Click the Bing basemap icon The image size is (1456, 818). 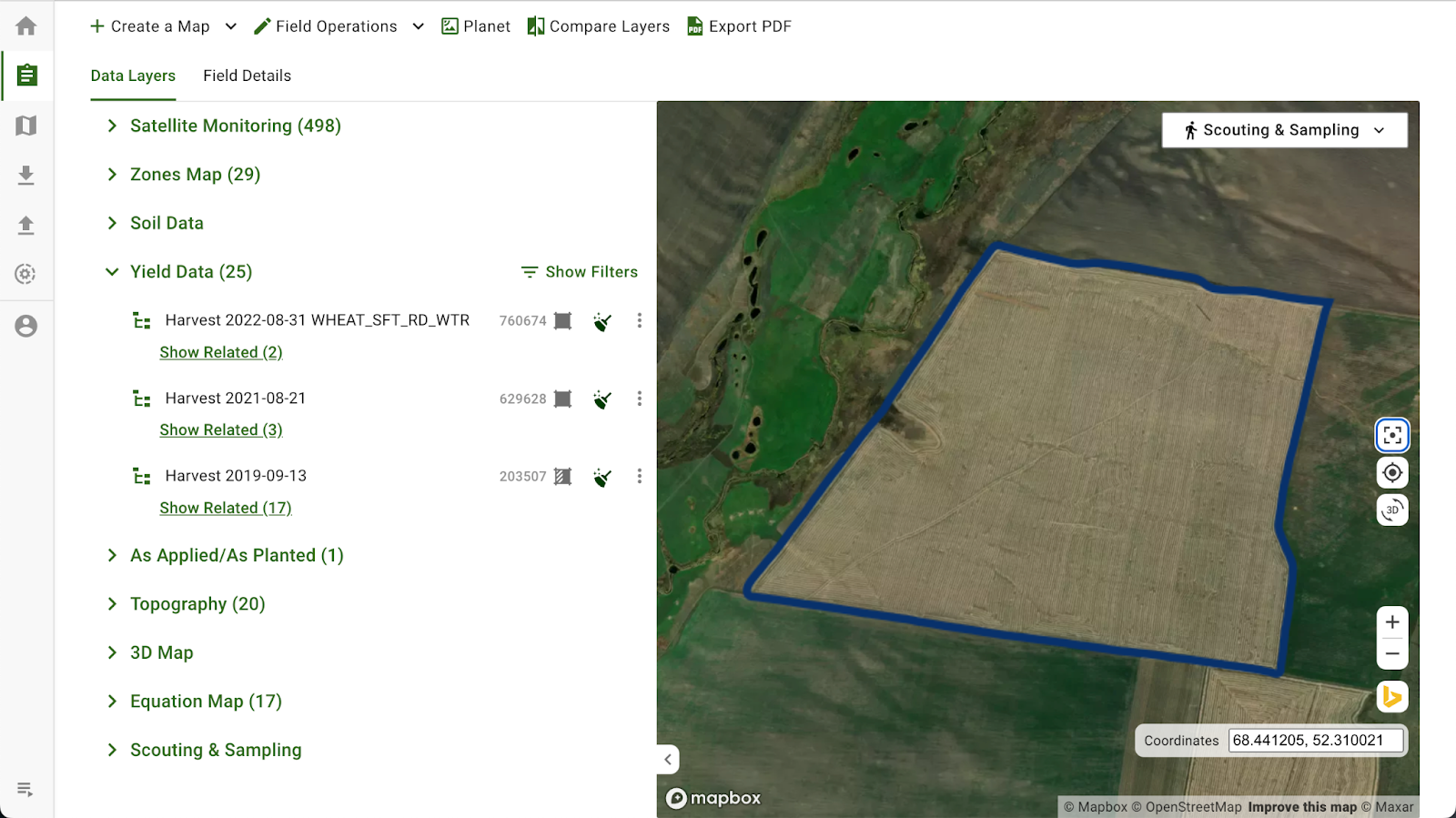pos(1391,698)
